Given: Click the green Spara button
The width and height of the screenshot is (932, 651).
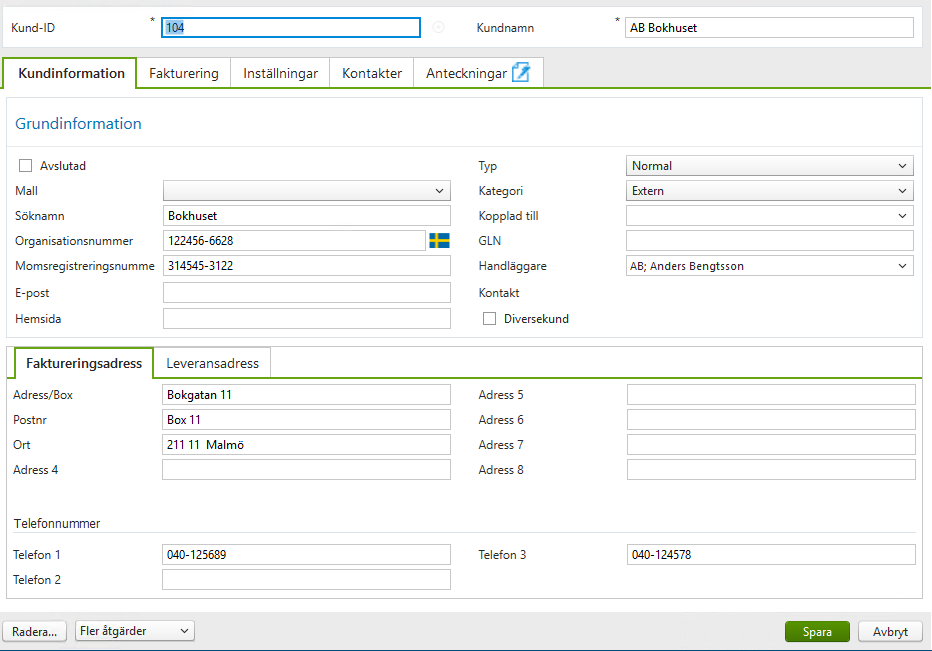Looking at the screenshot, I should point(817,631).
